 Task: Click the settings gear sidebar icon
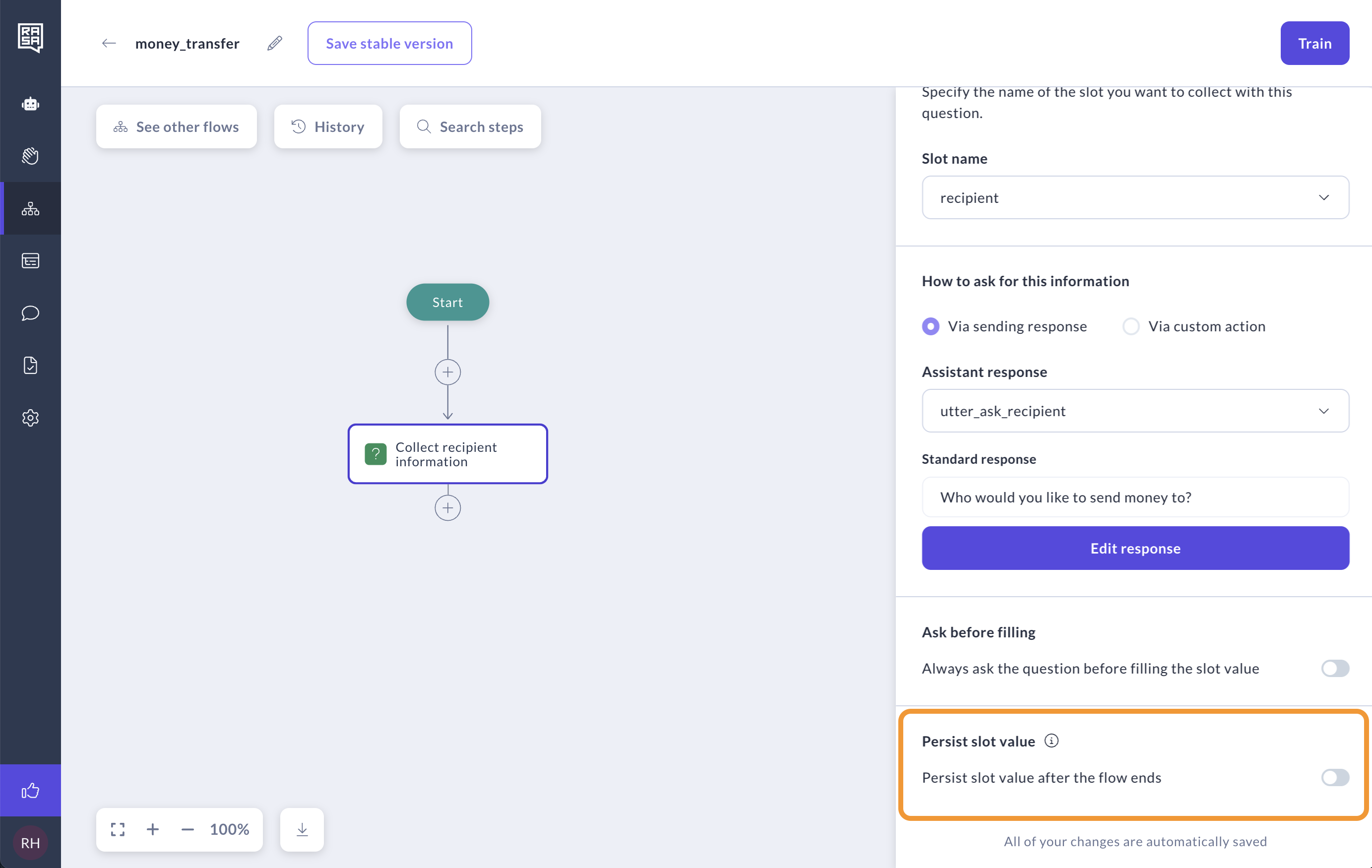tap(30, 418)
